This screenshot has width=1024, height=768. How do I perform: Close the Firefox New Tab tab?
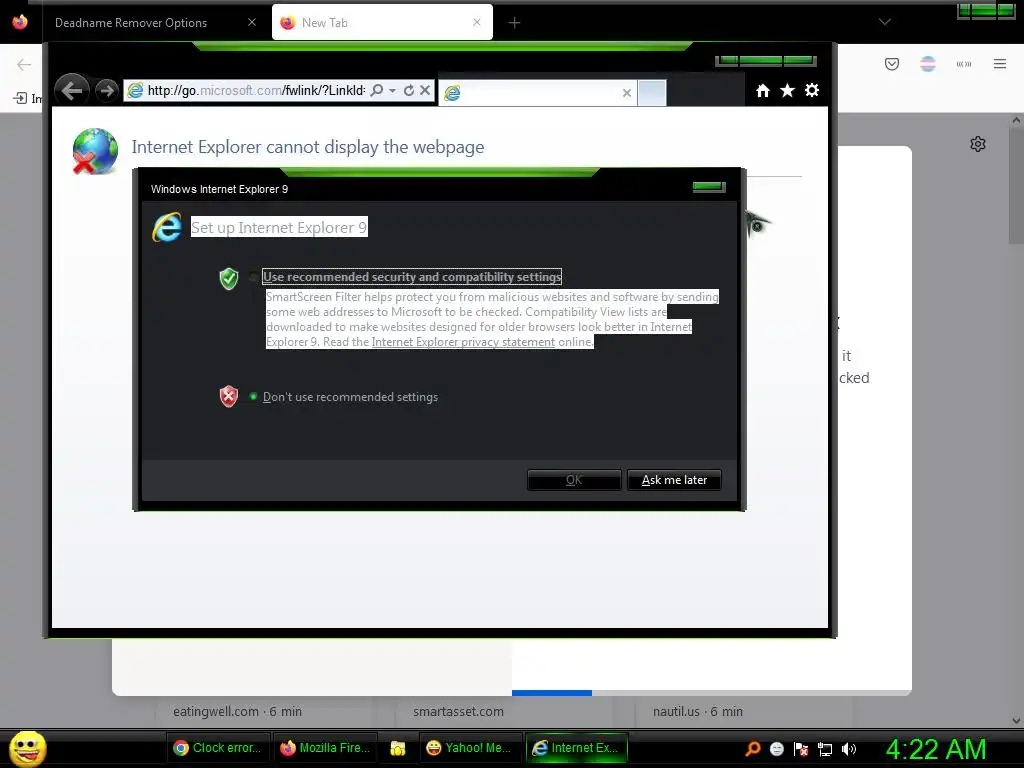(477, 22)
